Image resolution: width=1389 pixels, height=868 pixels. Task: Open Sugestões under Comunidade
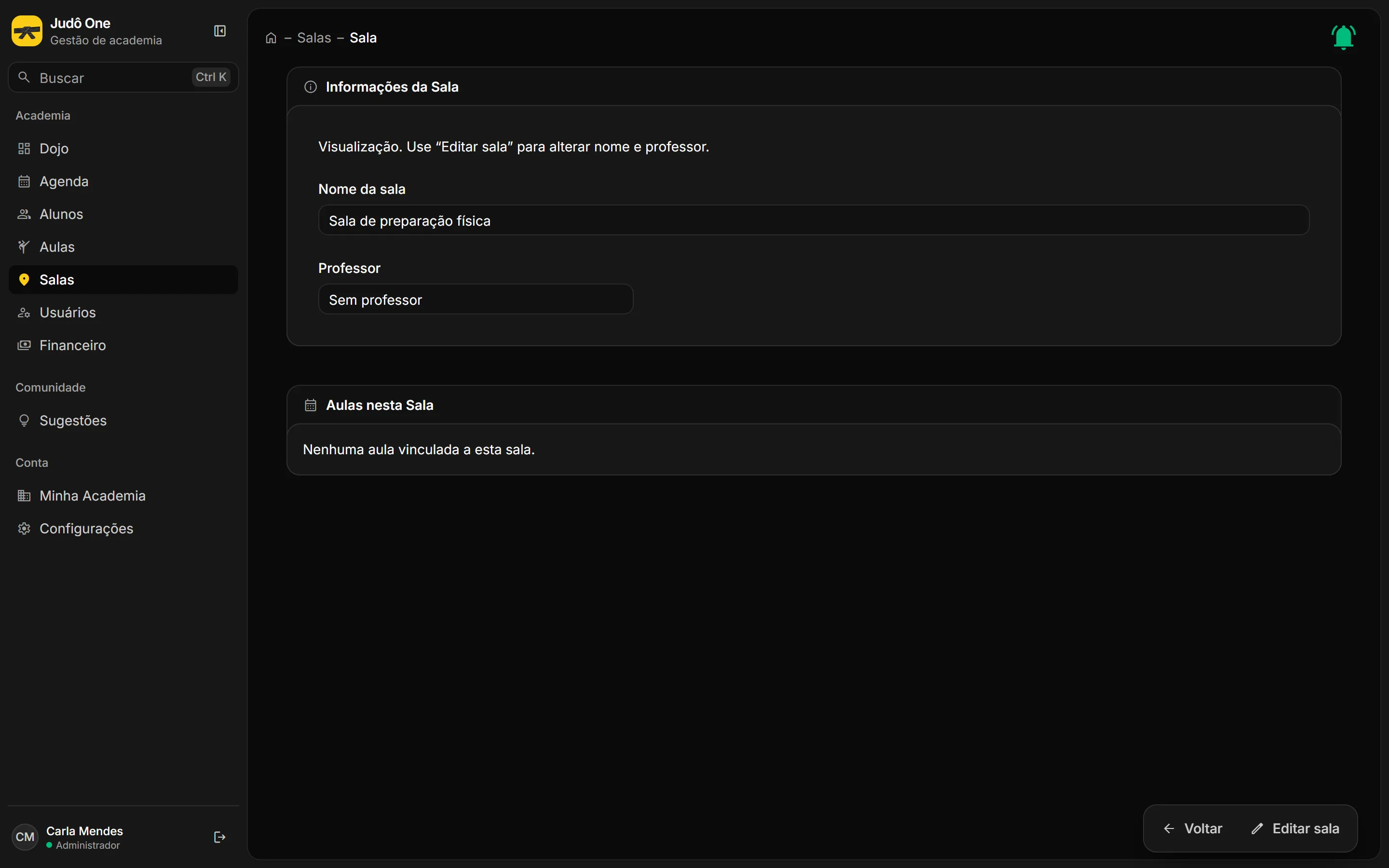[123, 421]
